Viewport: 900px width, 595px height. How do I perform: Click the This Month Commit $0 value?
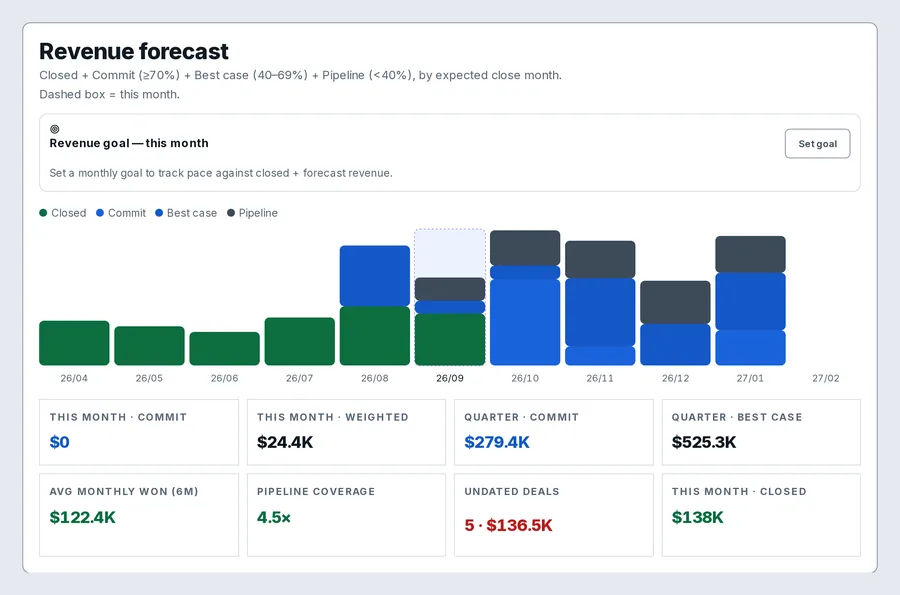pos(60,442)
